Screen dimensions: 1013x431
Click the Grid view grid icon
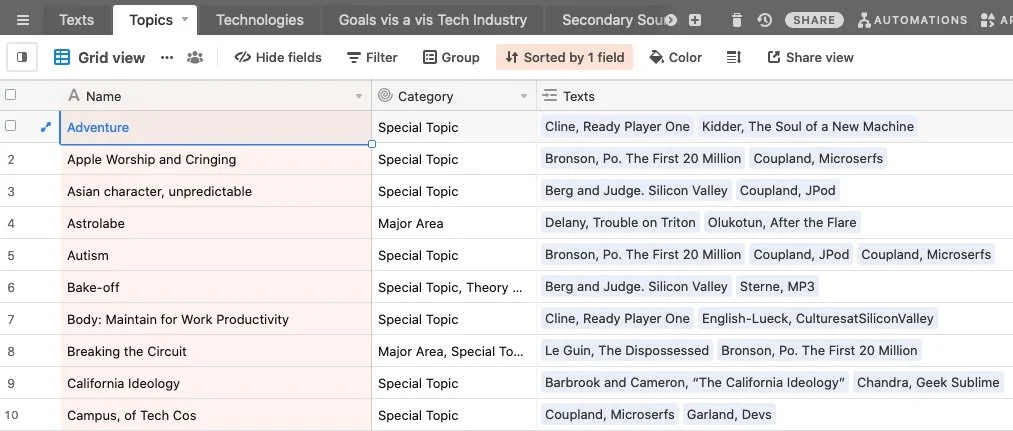(62, 58)
